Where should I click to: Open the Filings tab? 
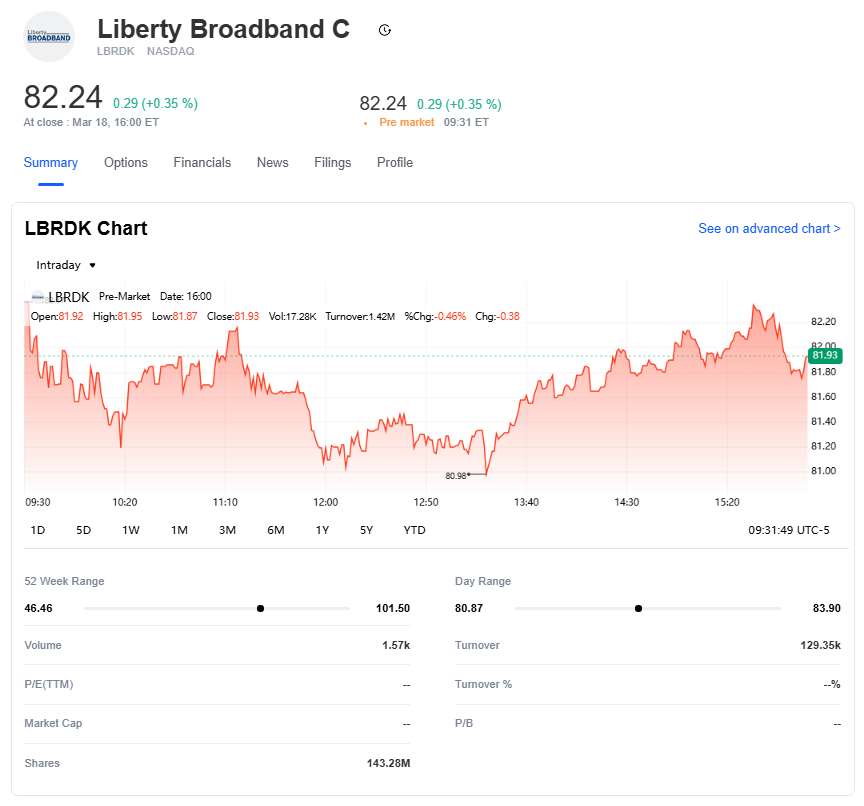333,163
